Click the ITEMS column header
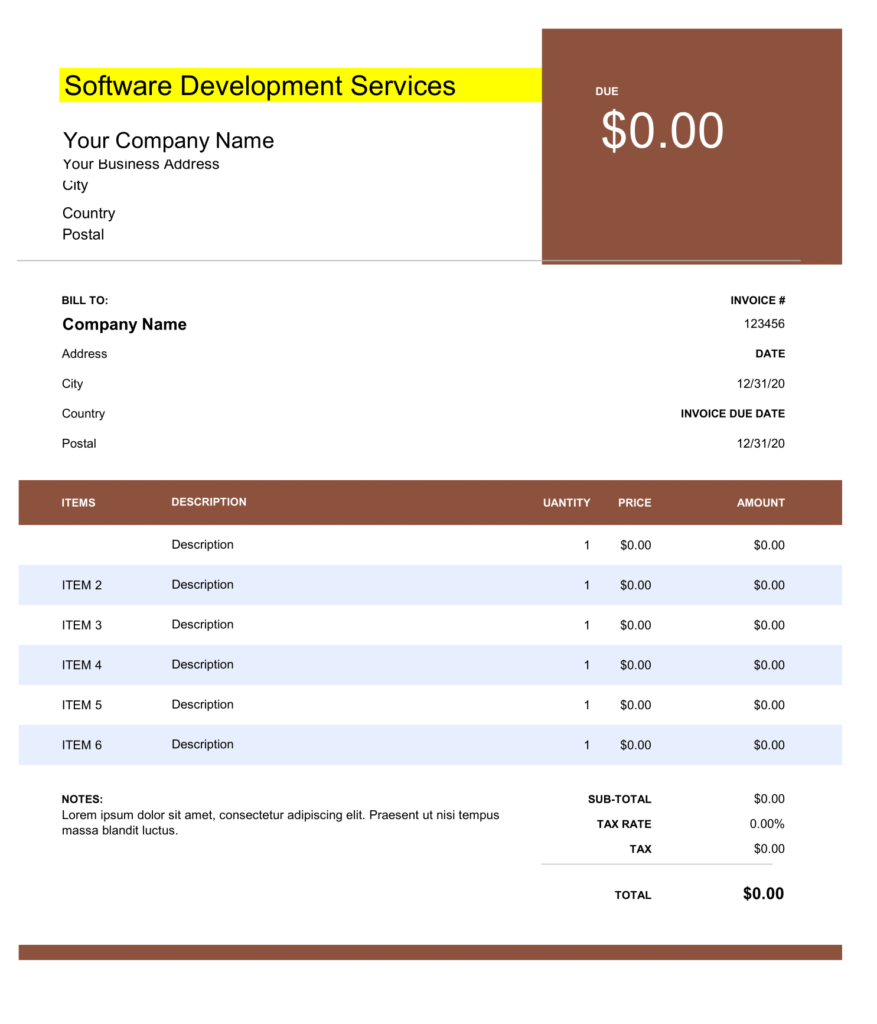This screenshot has width=877, height=1024. coord(79,503)
